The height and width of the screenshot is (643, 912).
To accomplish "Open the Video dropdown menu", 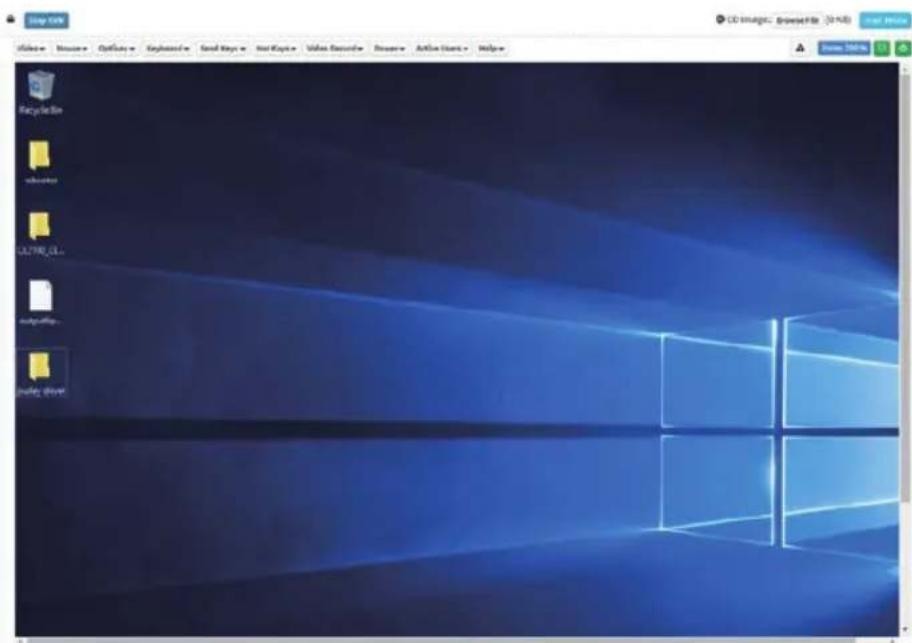I will (31, 48).
